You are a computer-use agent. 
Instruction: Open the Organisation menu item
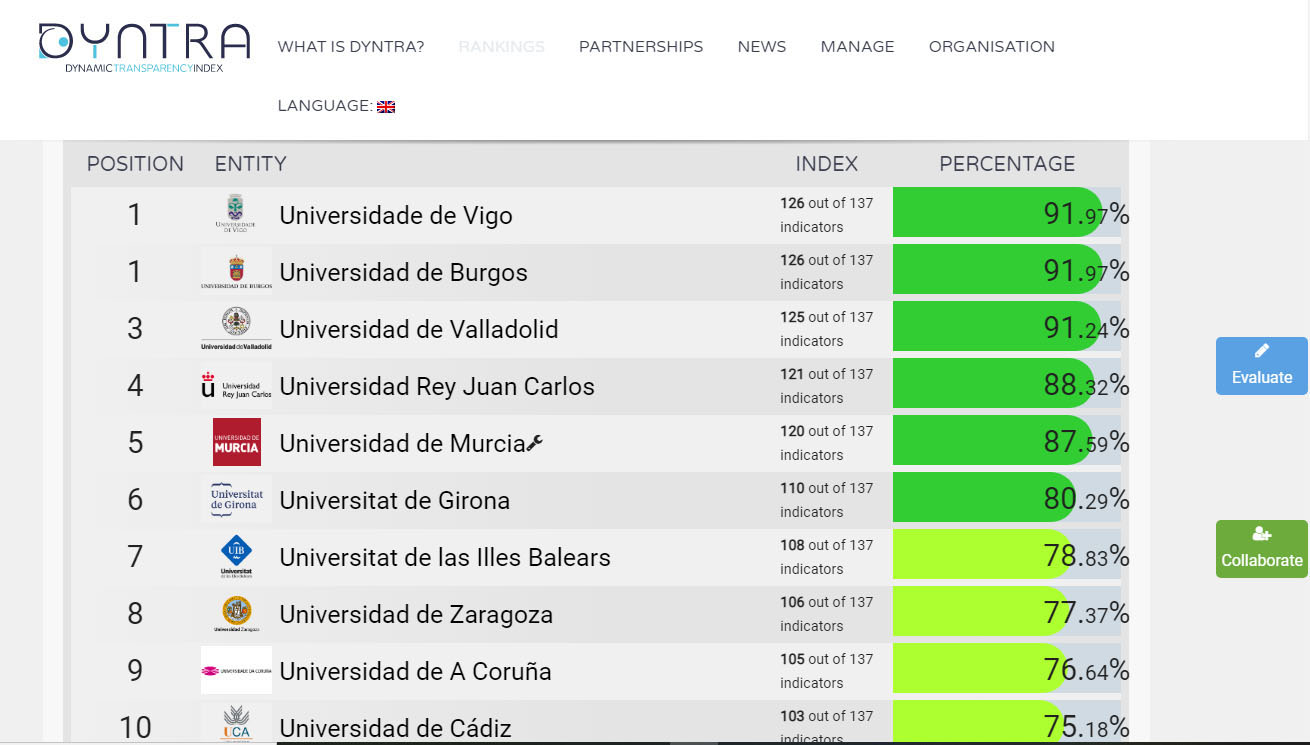pos(992,47)
